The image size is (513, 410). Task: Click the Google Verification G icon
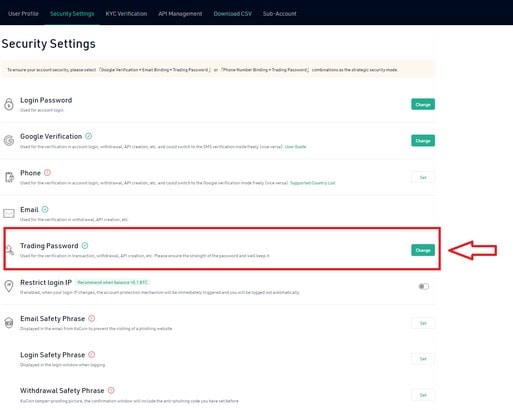(x=9, y=141)
